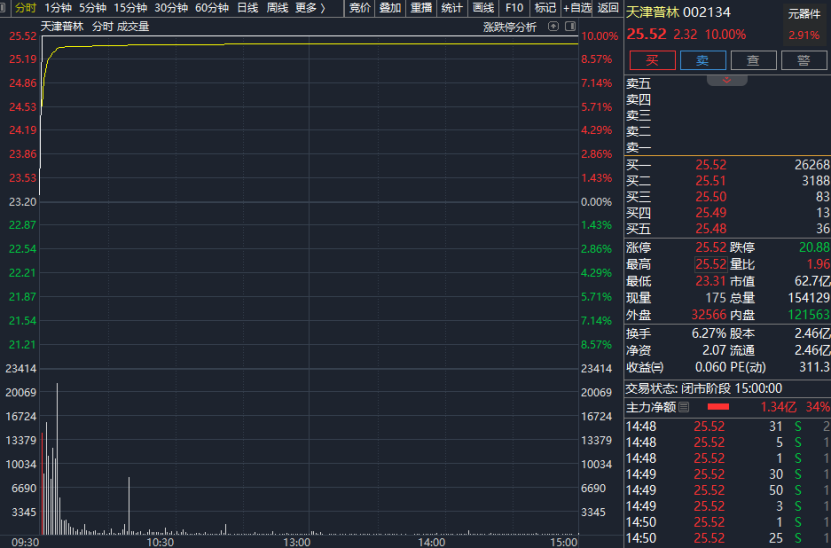Click the 查 query button
The image size is (831, 548).
(x=753, y=60)
